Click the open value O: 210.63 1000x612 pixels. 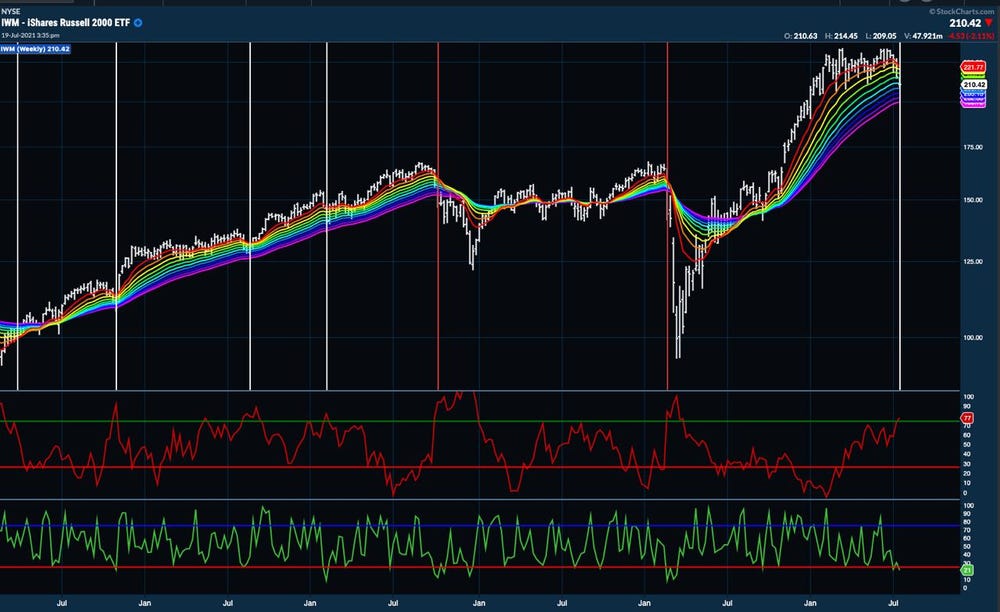click(800, 36)
